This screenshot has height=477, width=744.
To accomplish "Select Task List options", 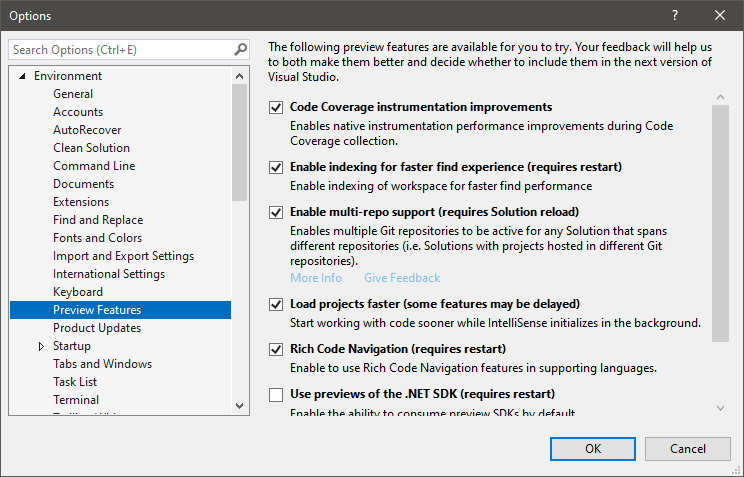I will (75, 383).
